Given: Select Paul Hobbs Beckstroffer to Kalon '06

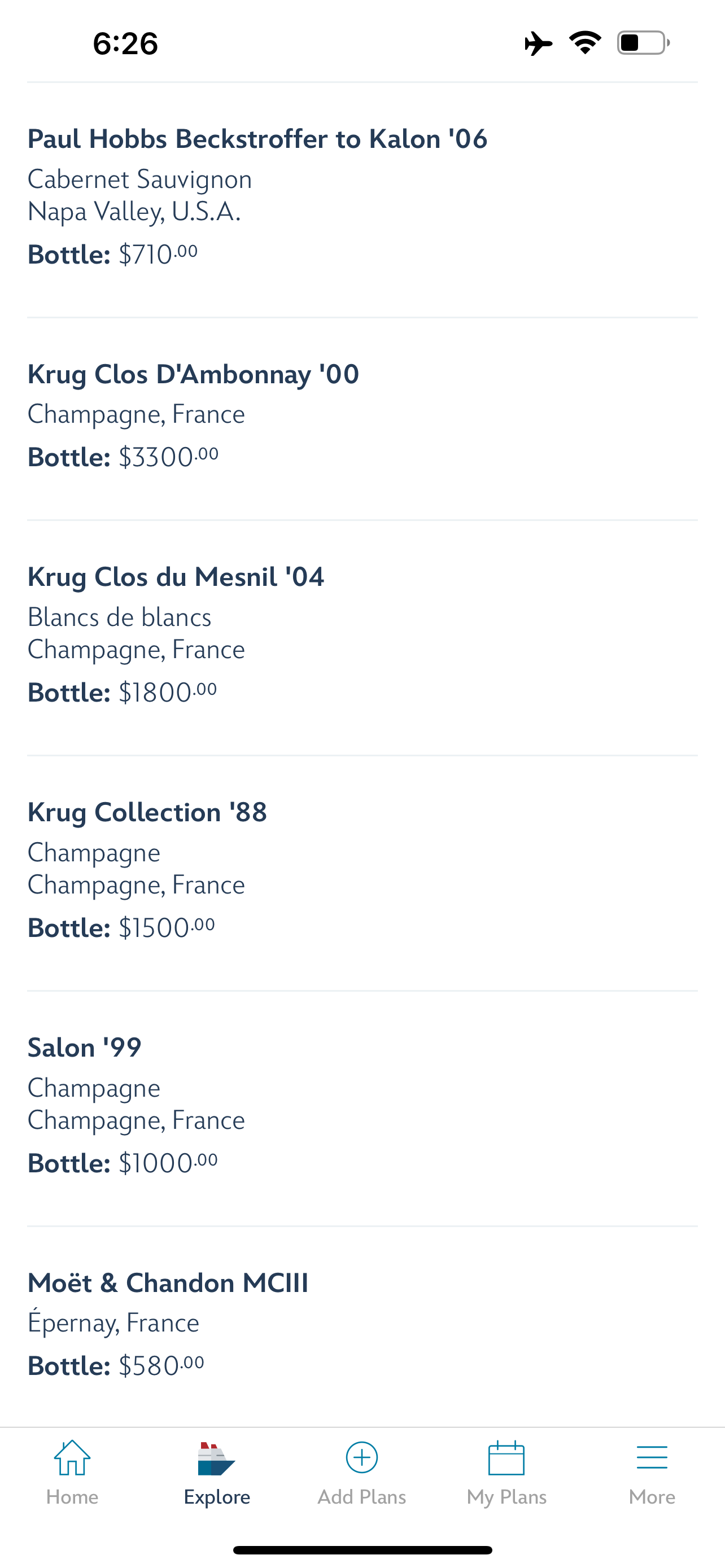Looking at the screenshot, I should [257, 139].
